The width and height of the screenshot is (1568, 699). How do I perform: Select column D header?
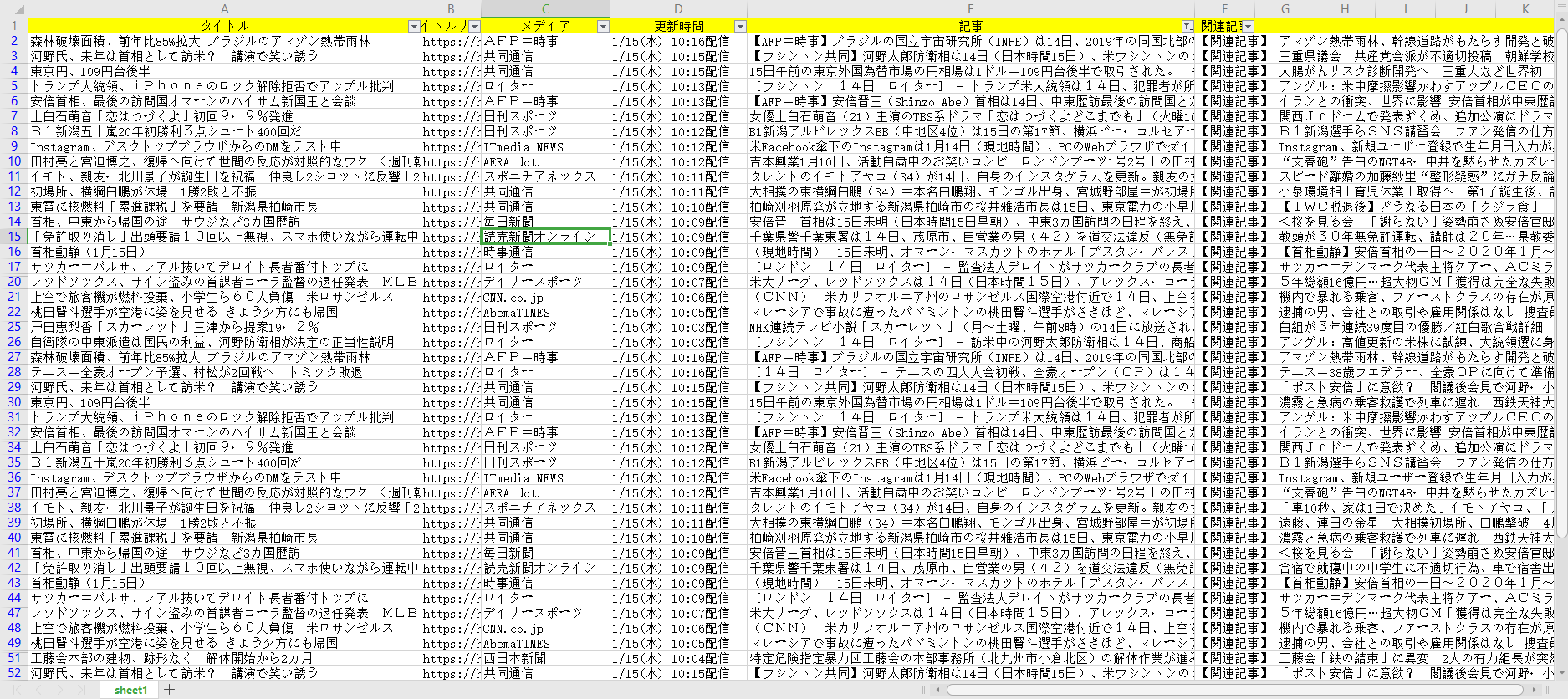point(678,8)
